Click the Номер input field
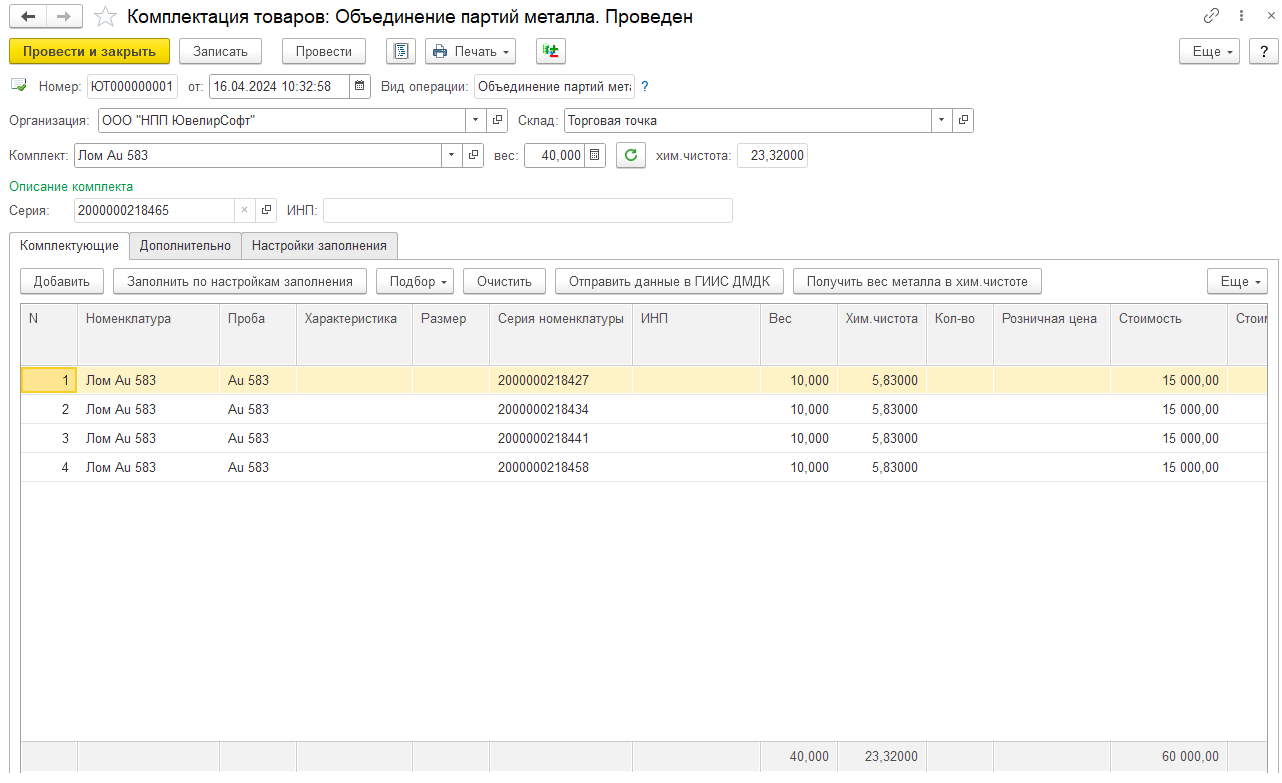This screenshot has width=1282, height=783. coord(132,86)
